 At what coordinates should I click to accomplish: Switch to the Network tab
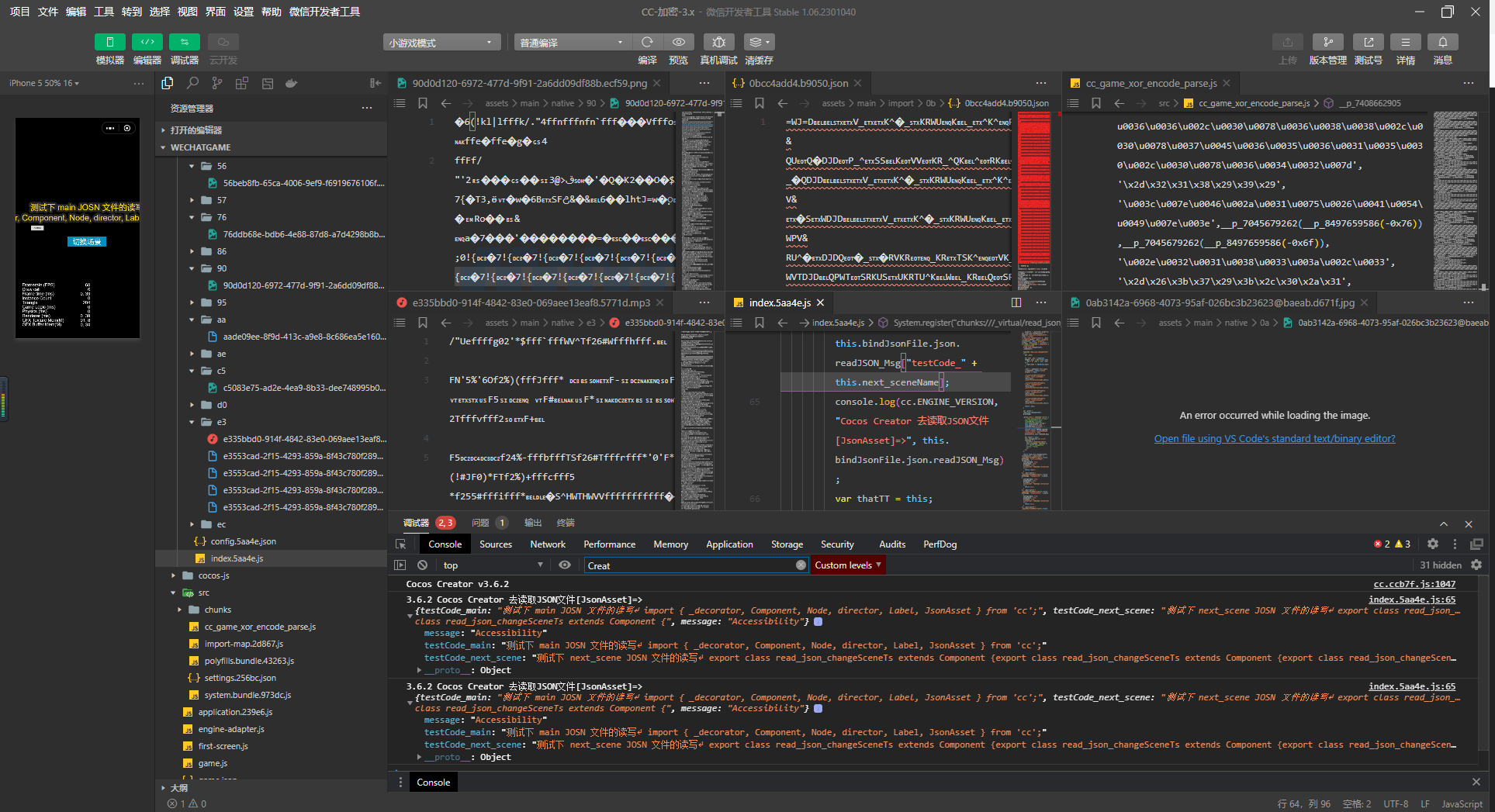pyautogui.click(x=548, y=544)
